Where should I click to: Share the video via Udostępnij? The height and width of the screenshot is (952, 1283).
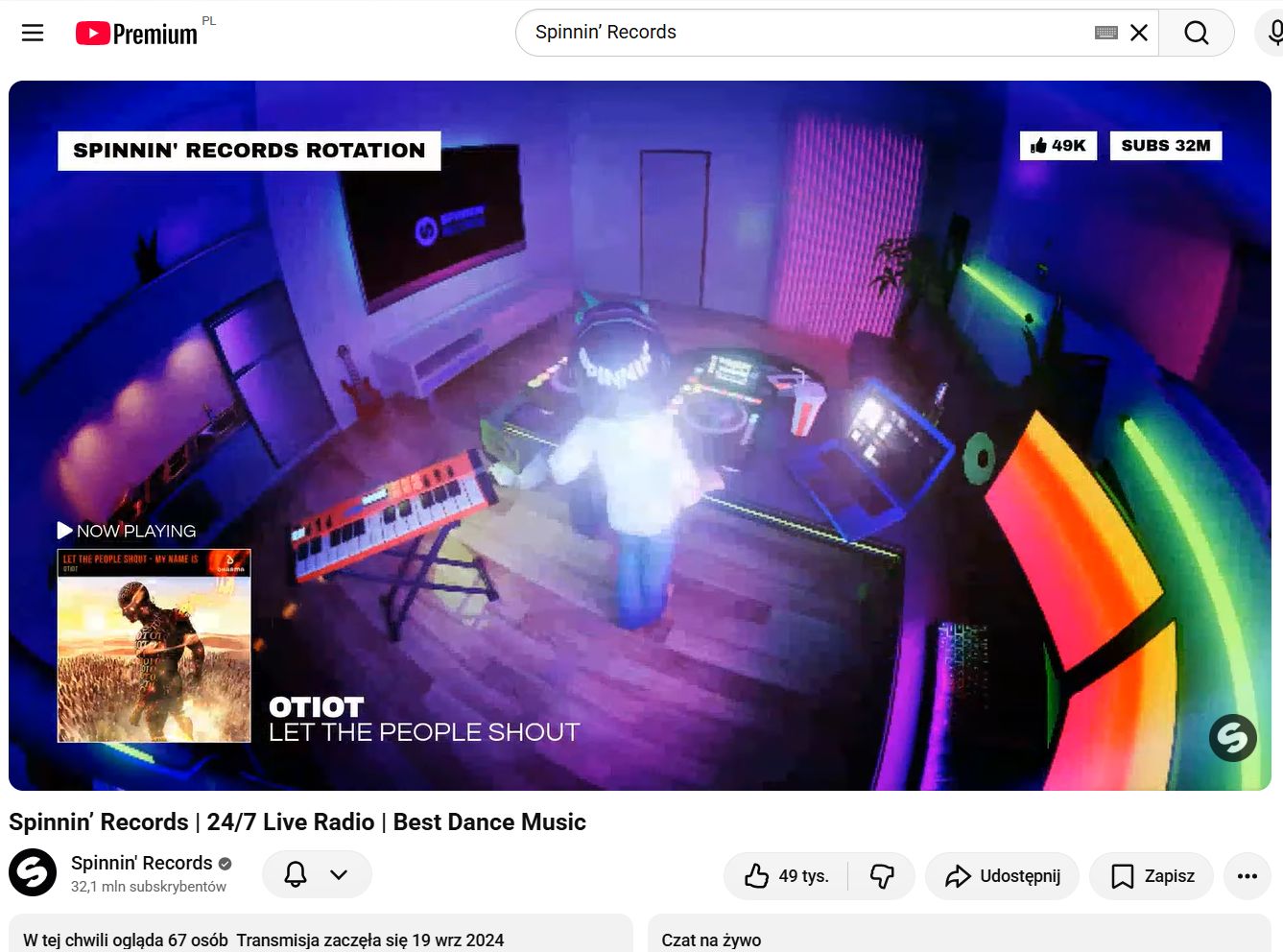pyautogui.click(x=1002, y=875)
